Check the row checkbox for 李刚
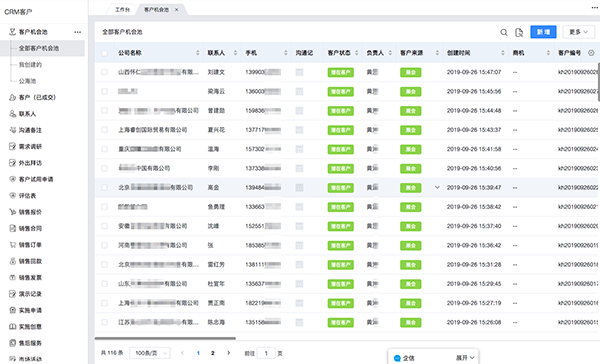This screenshot has width=600, height=364. coord(104,168)
